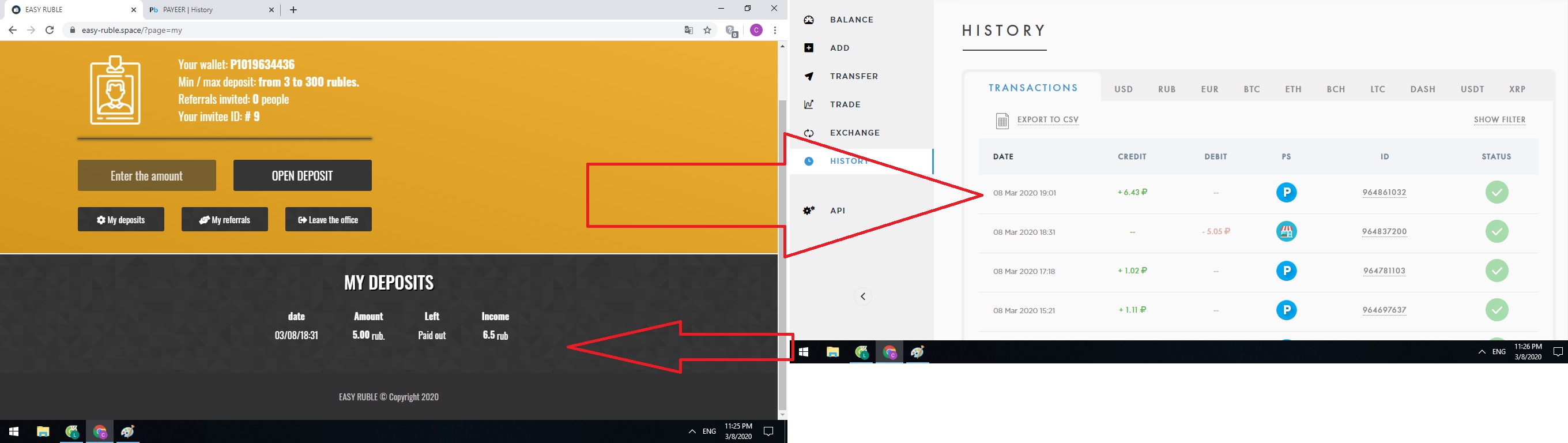Bookmark this page with the star
1568x443 pixels.
pos(707,30)
